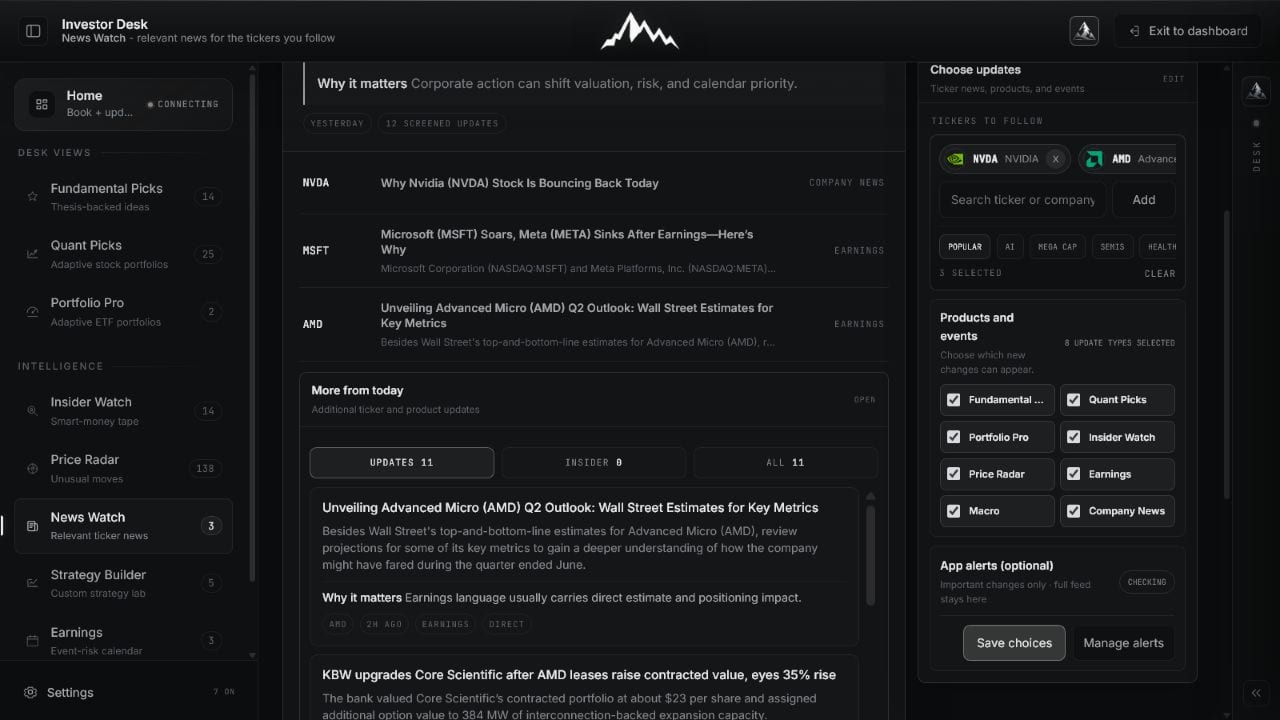
Task: Click the 138 count badge on Price Radar
Action: (x=206, y=468)
